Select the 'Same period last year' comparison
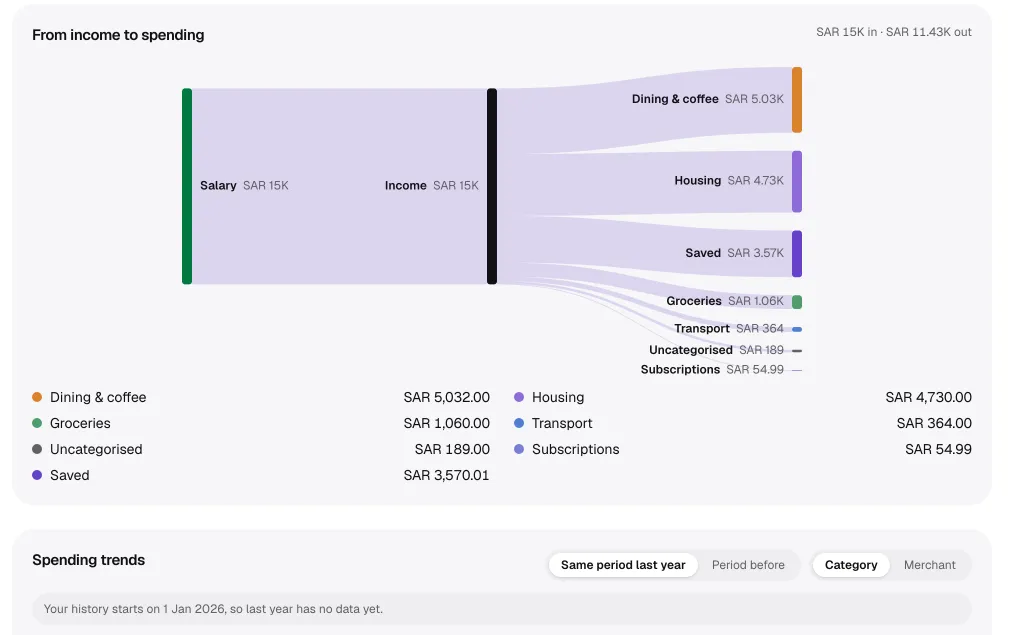The width and height of the screenshot is (1016, 635). [x=623, y=565]
